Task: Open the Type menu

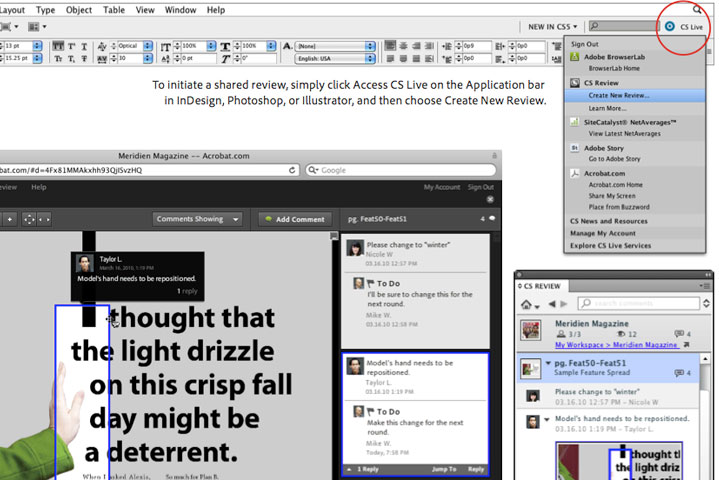Action: [45, 10]
